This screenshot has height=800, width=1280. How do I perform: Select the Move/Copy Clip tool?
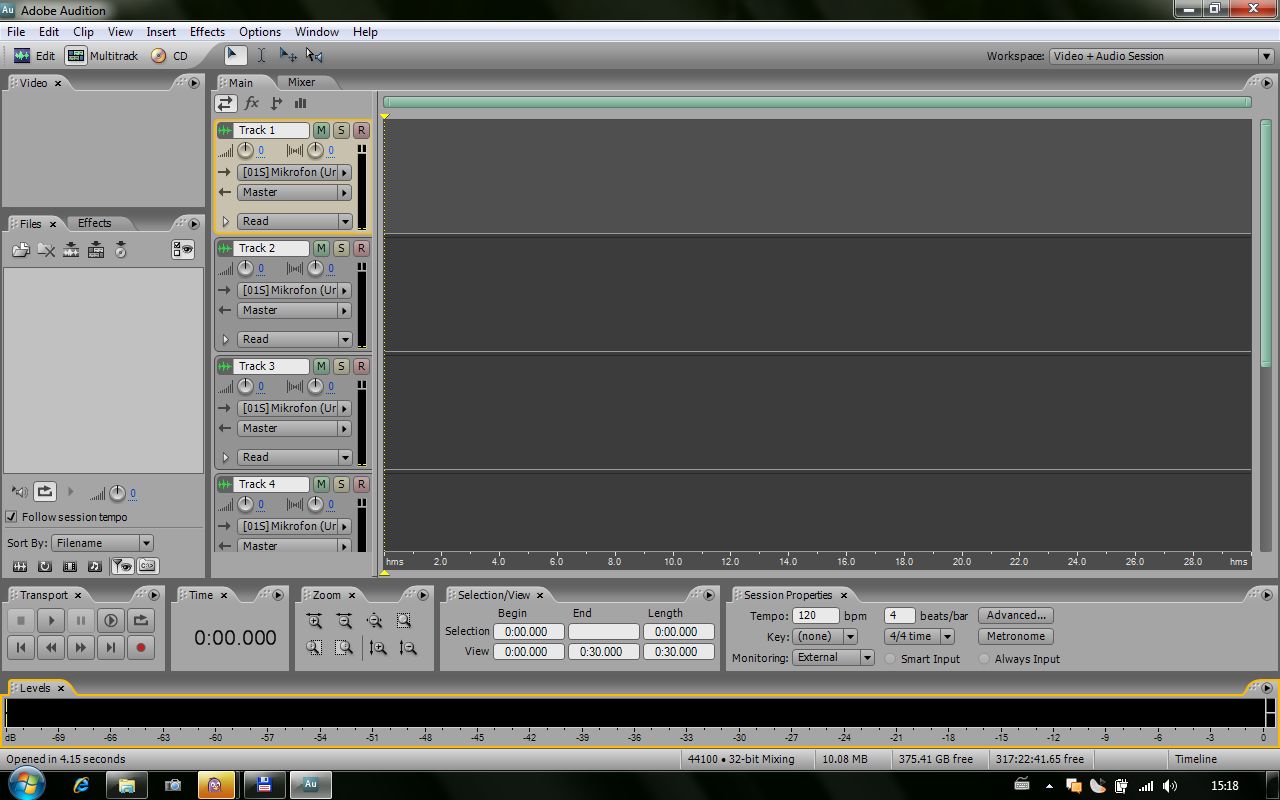[288, 56]
